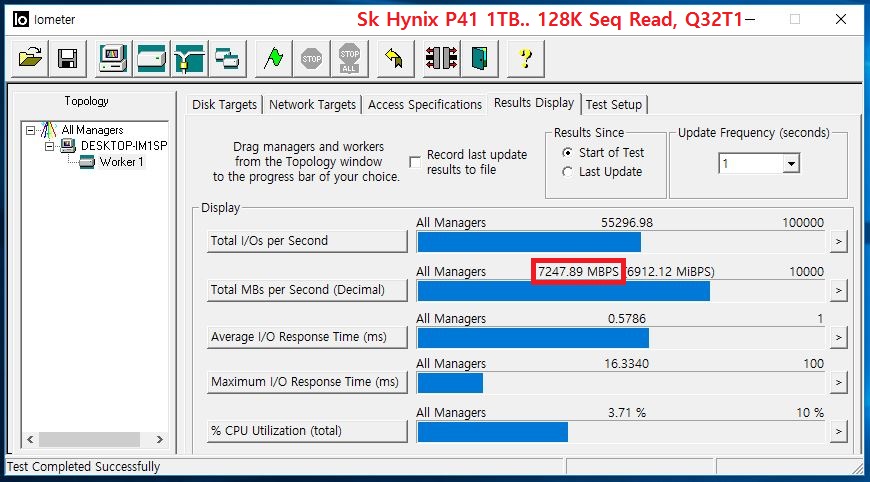Go to Access Specifications tab
This screenshot has width=870, height=482.
[424, 104]
